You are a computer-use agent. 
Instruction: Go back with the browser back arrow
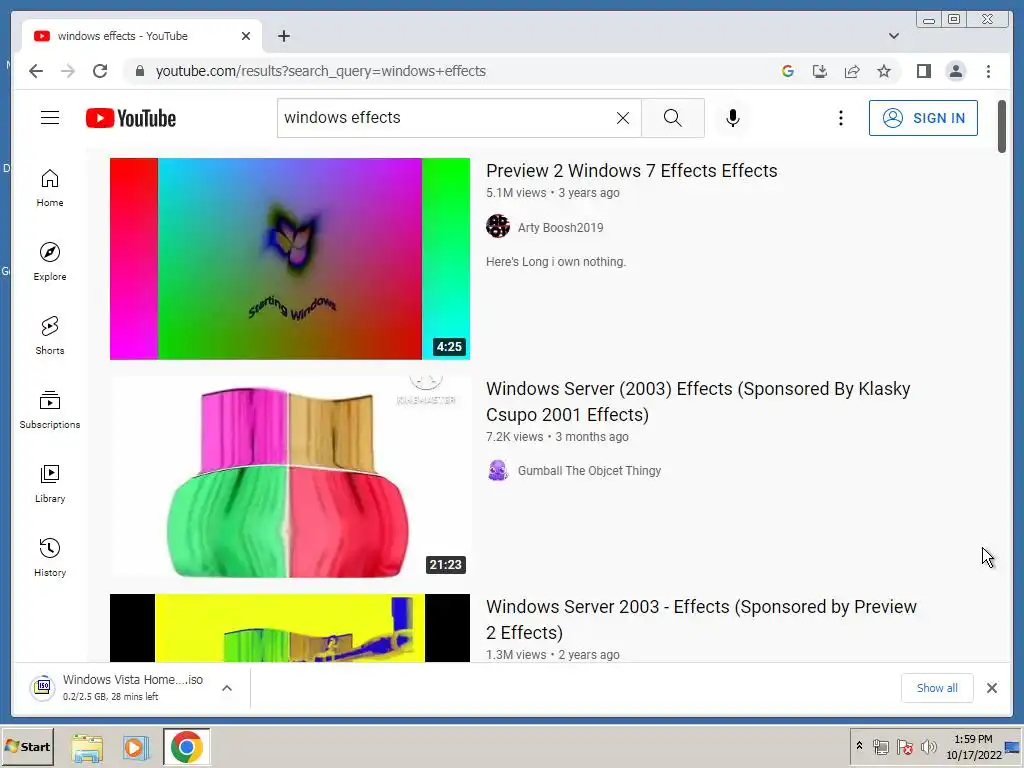tap(36, 71)
